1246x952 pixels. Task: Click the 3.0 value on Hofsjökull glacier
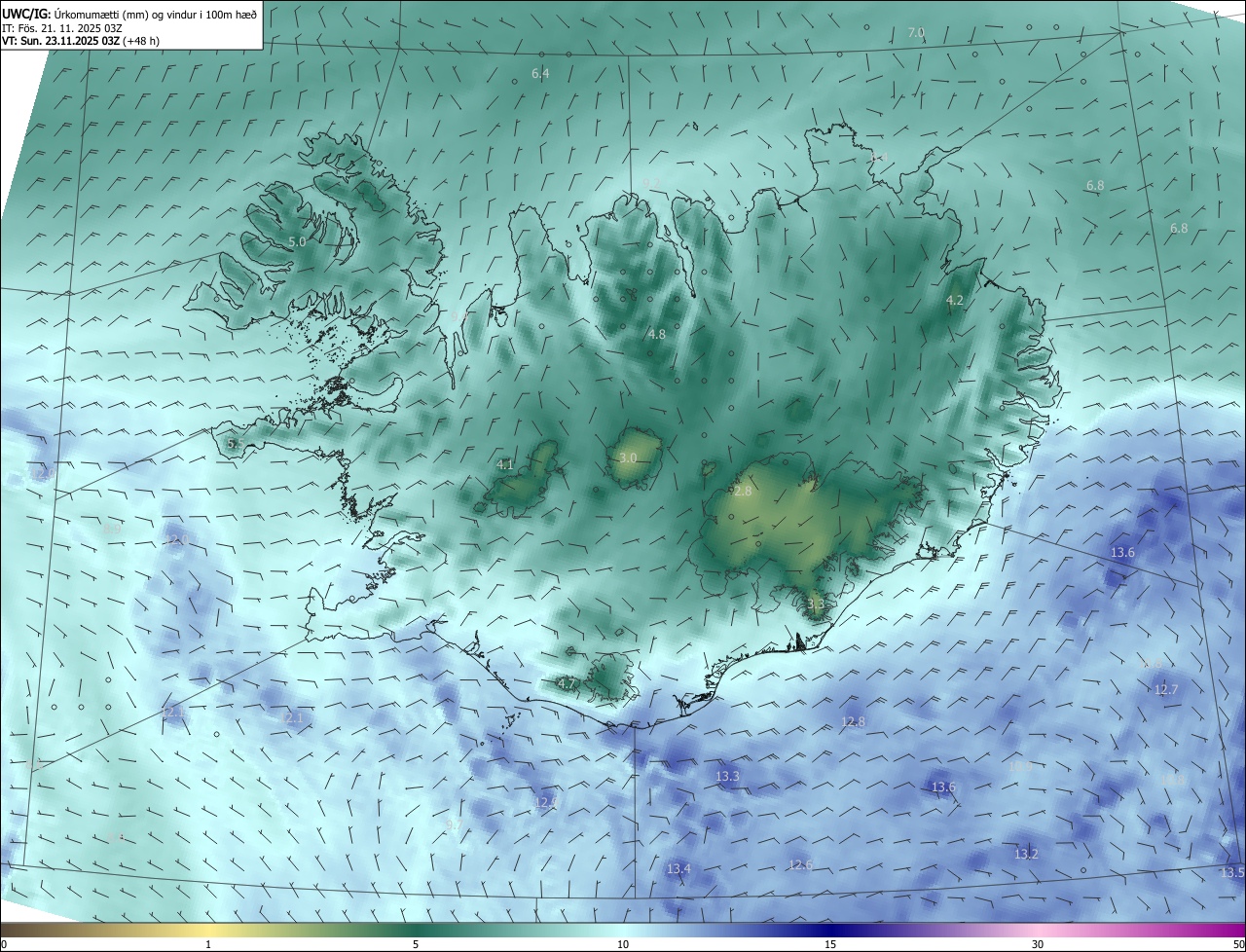[628, 458]
